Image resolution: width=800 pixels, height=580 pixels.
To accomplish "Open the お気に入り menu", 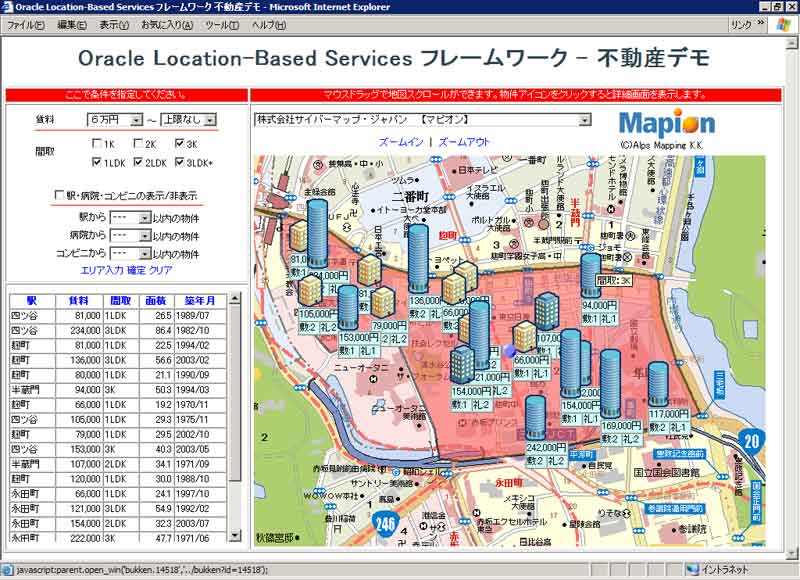I will click(x=167, y=24).
